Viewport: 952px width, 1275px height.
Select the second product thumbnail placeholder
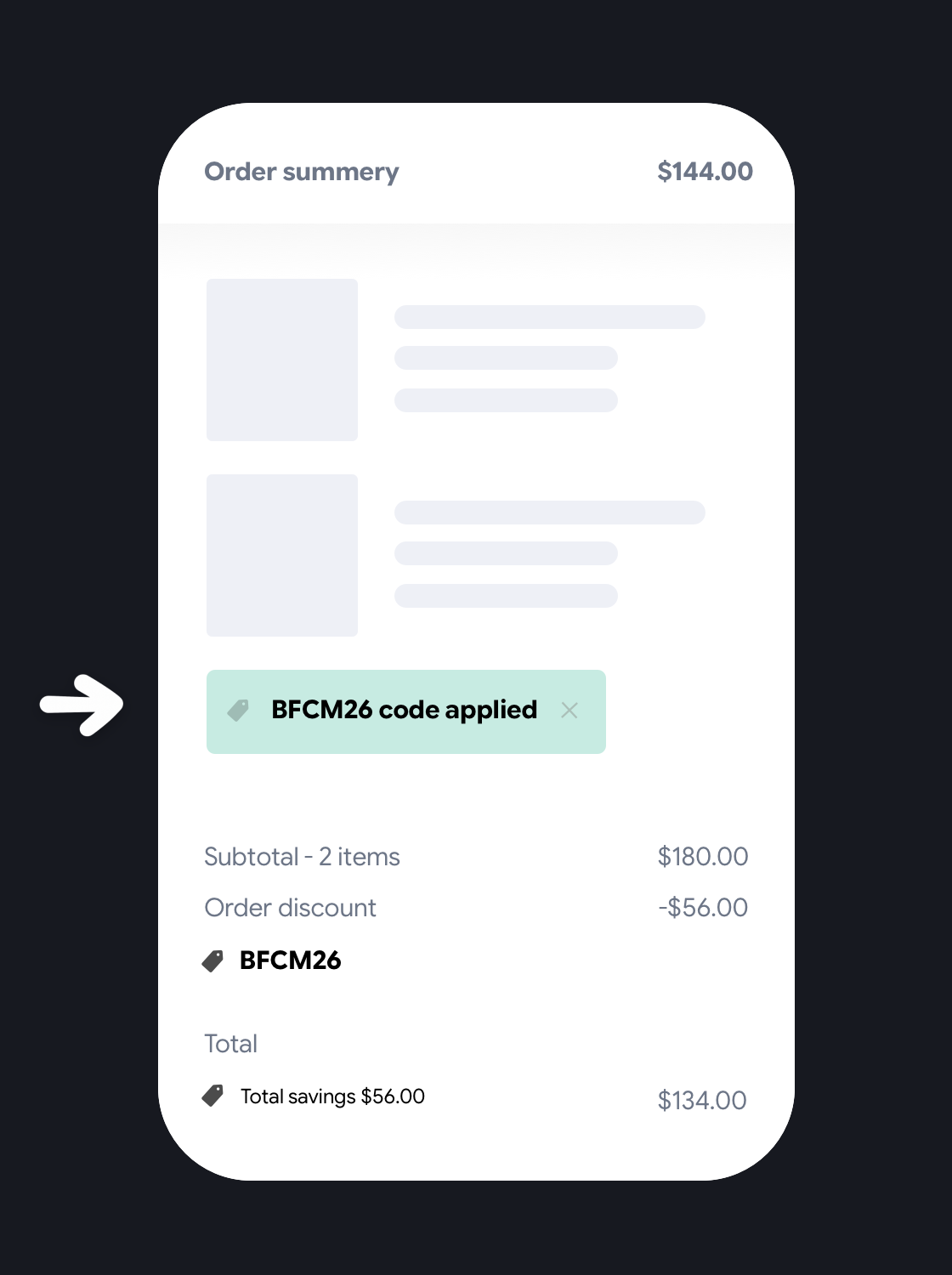click(x=282, y=555)
